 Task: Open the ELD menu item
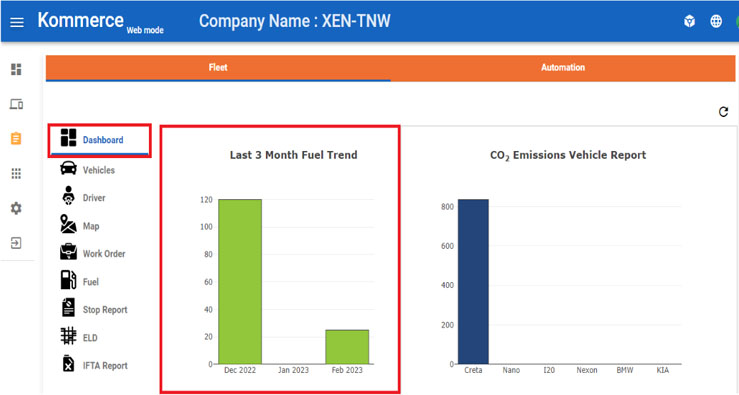tap(90, 338)
